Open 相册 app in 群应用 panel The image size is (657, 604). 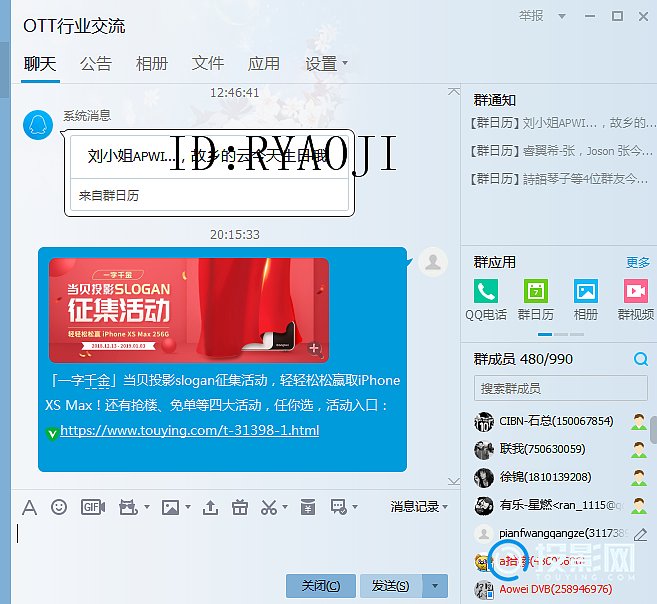(x=586, y=300)
